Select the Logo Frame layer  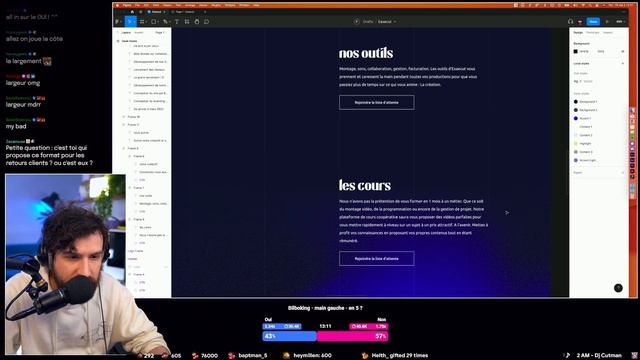[x=136, y=251]
